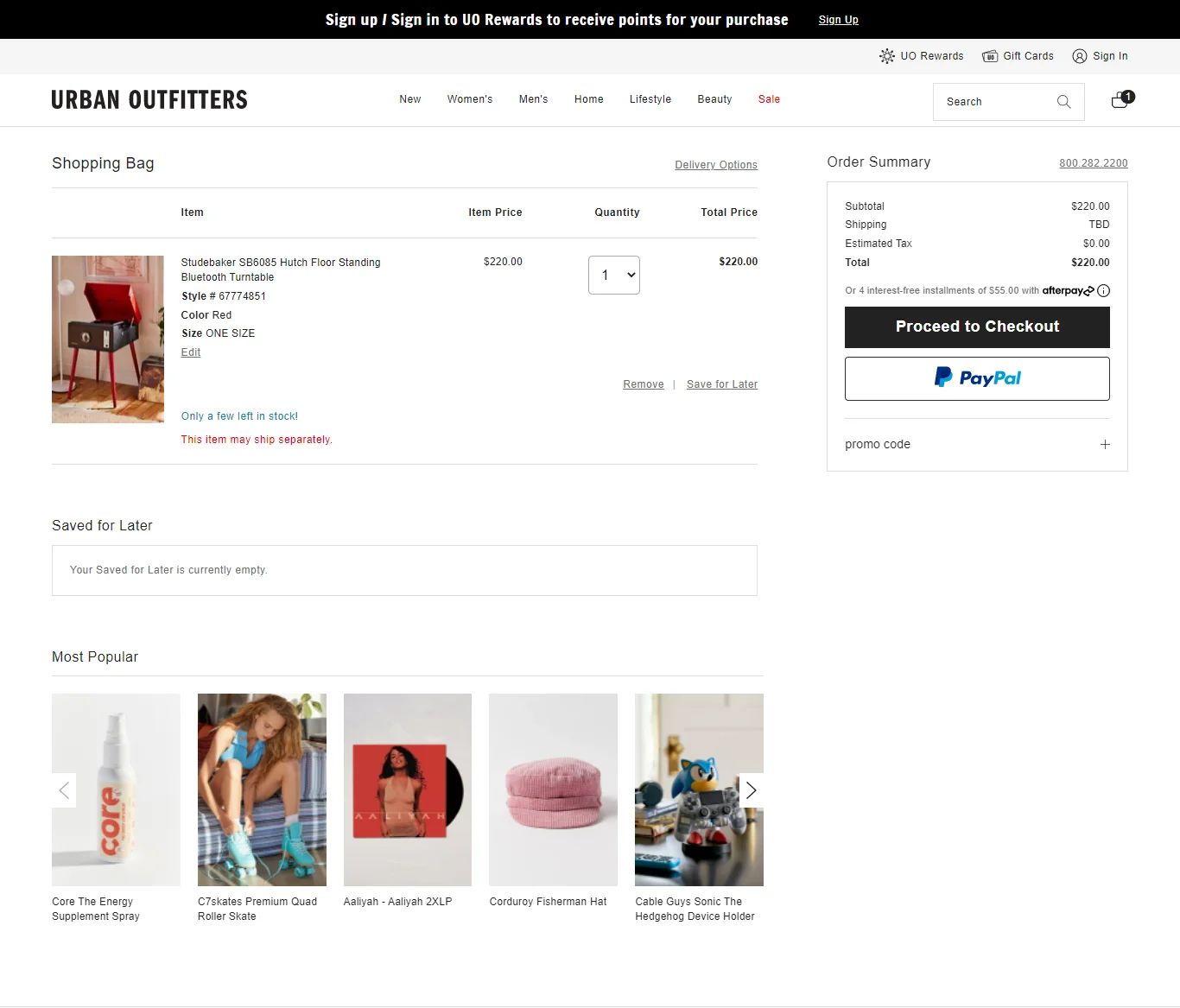
Task: Click the carousel back arrow
Action: 64,789
